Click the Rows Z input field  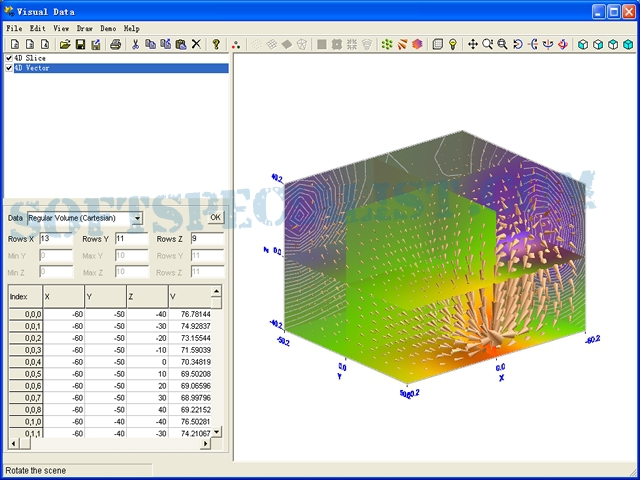click(207, 239)
